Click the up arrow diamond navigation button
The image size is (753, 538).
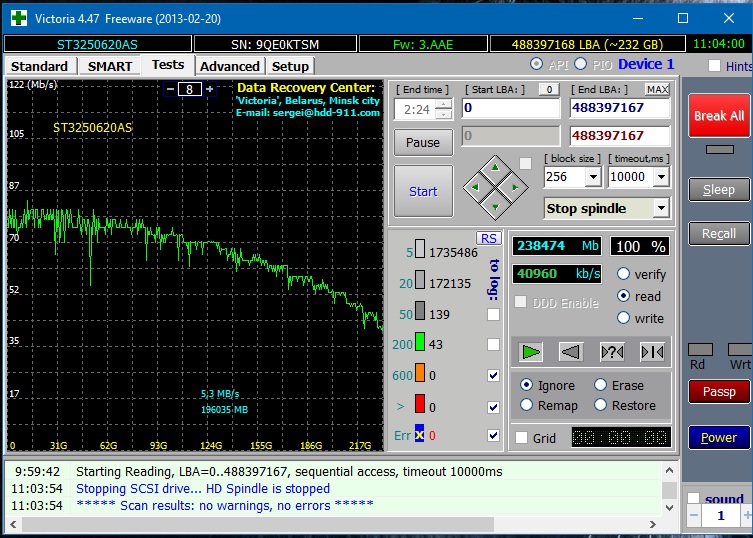pyautogui.click(x=495, y=166)
